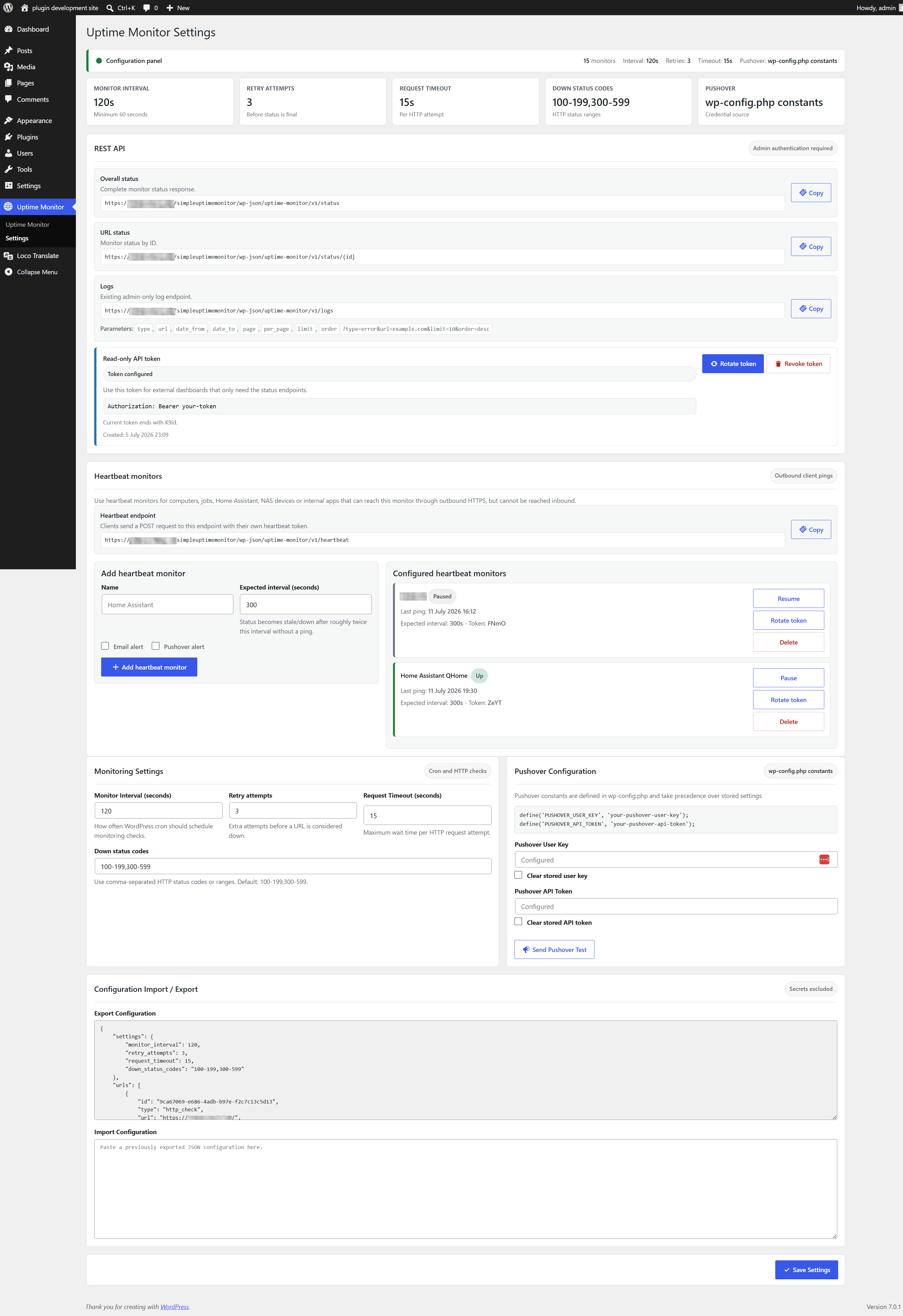Check Clear stored user key
903x1316 pixels.
[x=518, y=875]
